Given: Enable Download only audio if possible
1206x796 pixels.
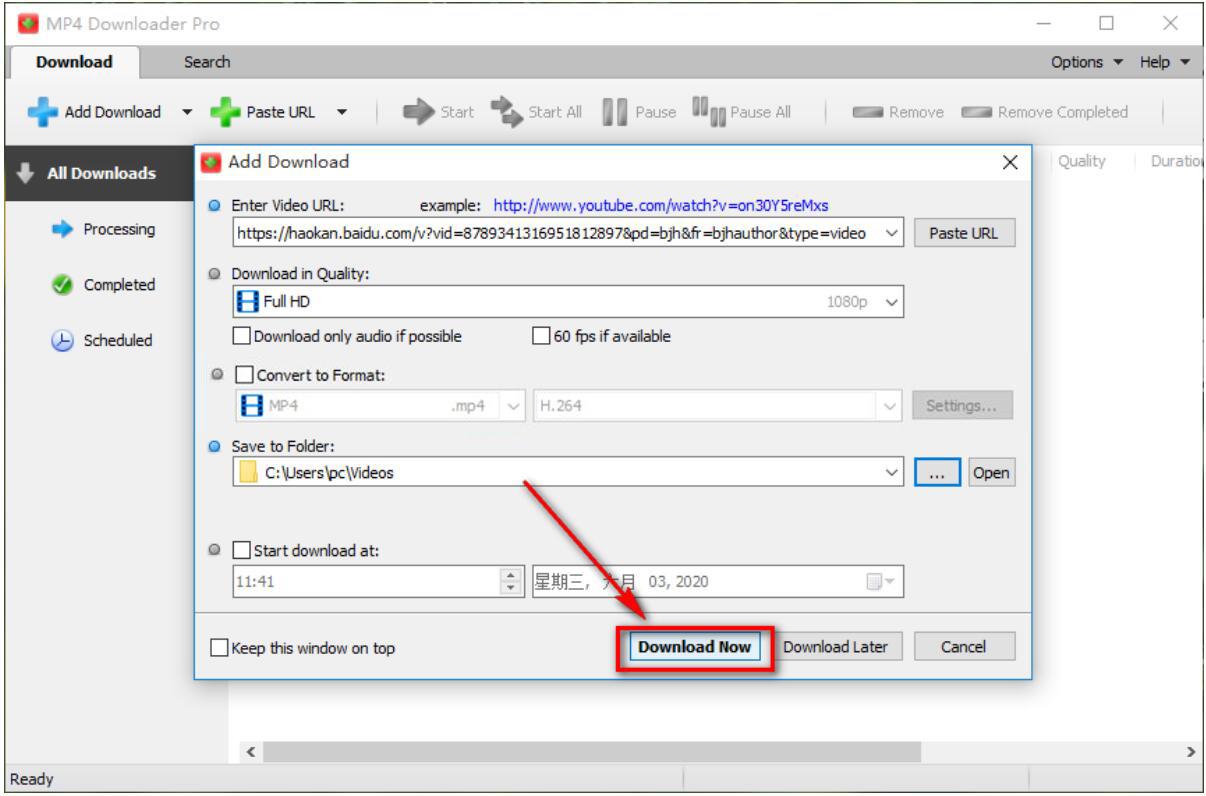Looking at the screenshot, I should [x=242, y=336].
